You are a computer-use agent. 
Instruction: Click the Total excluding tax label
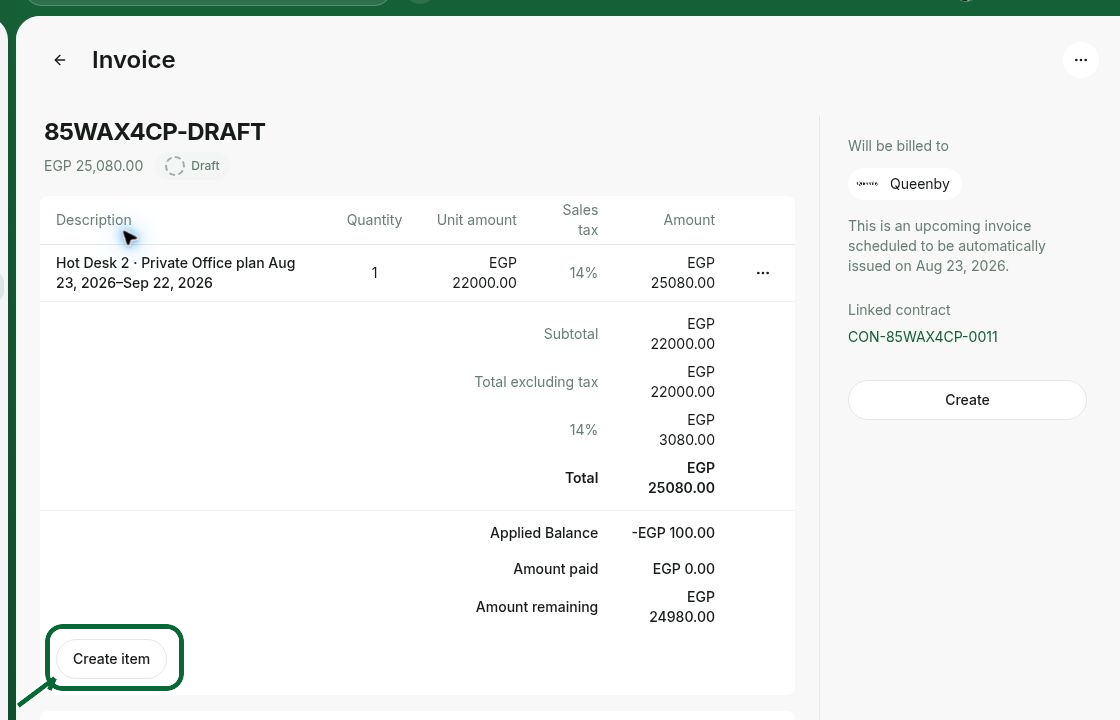point(536,382)
